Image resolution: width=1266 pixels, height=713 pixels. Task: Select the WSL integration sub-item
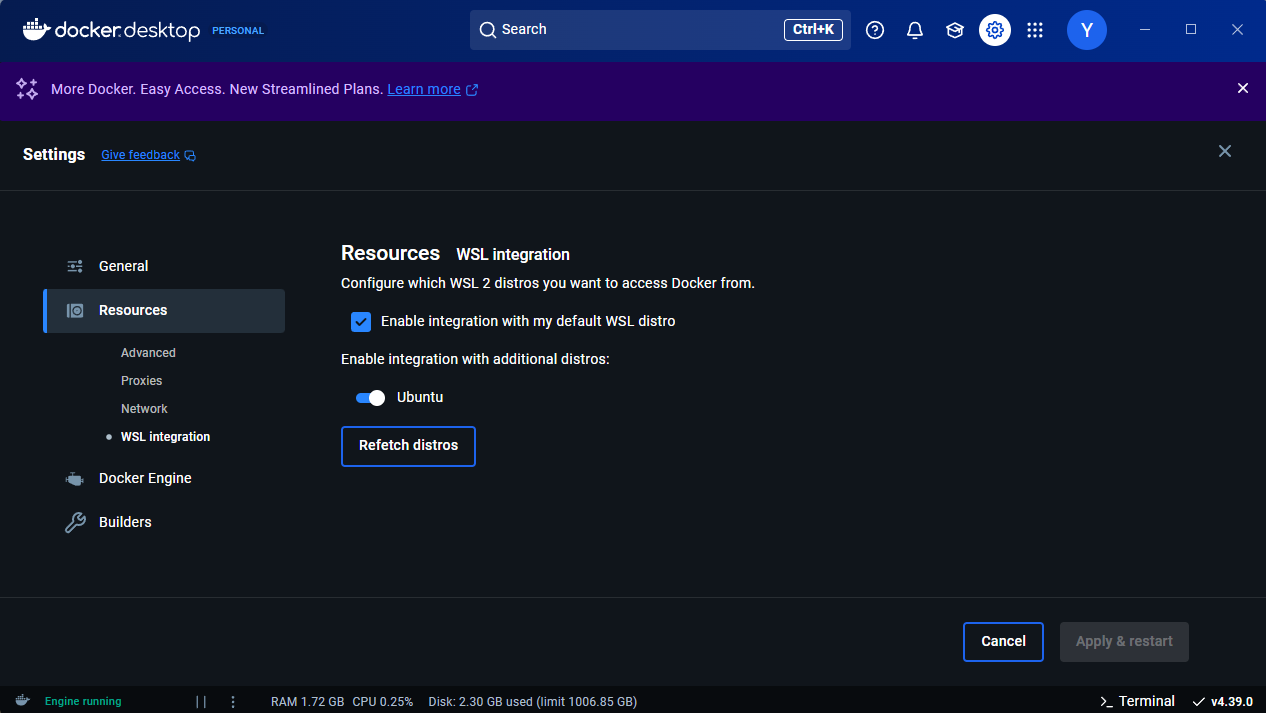click(x=165, y=437)
